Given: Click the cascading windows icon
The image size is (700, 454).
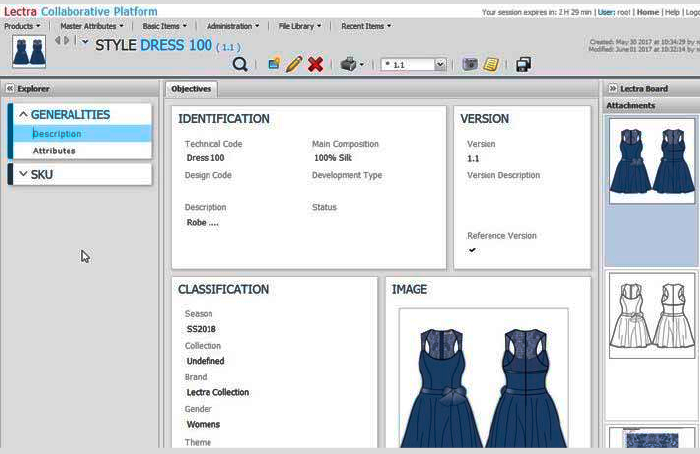Looking at the screenshot, I should (x=523, y=65).
